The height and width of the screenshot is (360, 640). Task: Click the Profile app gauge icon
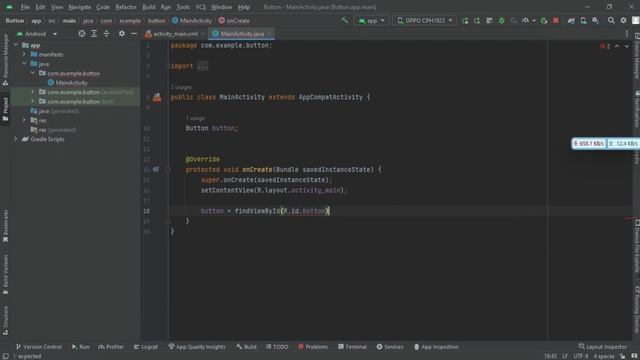point(525,20)
